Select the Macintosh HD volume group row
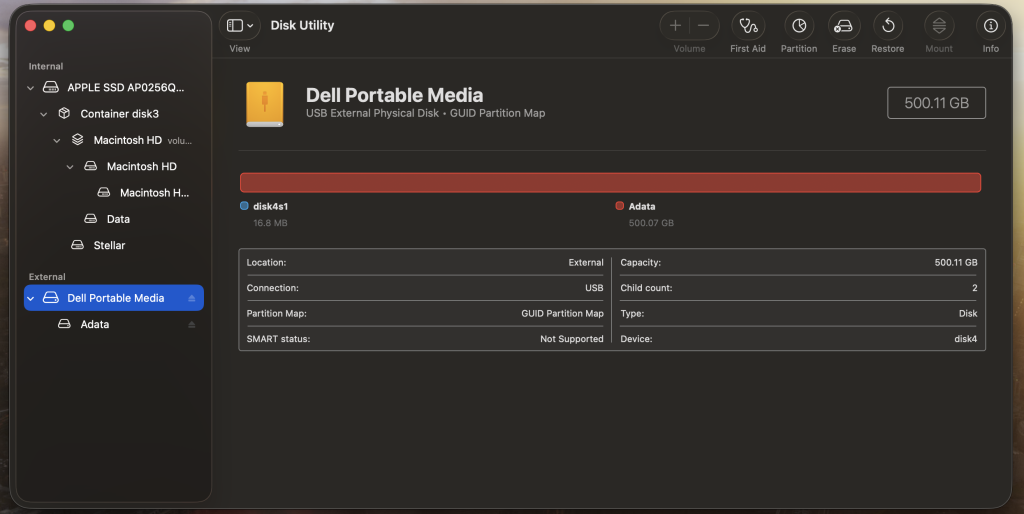Screen dimensions: 1024x514 [x=114, y=140]
